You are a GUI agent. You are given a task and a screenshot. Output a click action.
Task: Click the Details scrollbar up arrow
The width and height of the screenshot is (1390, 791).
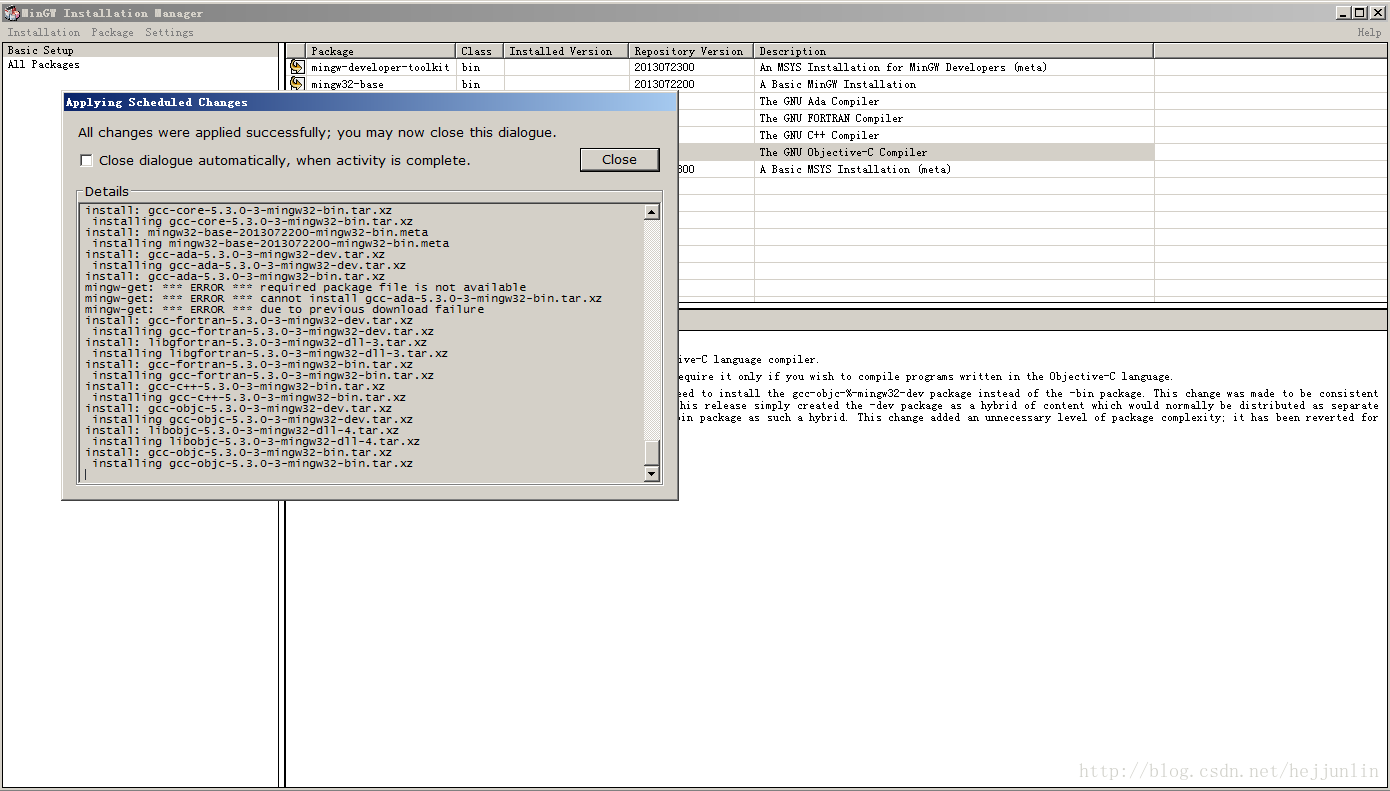652,212
